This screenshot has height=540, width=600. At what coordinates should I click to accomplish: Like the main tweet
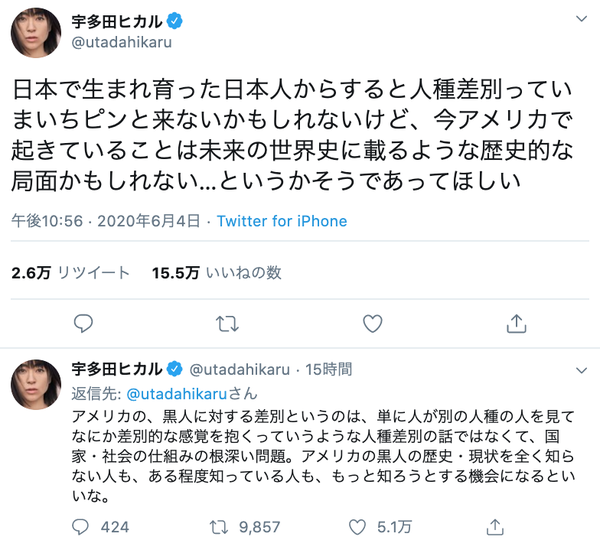(x=372, y=323)
